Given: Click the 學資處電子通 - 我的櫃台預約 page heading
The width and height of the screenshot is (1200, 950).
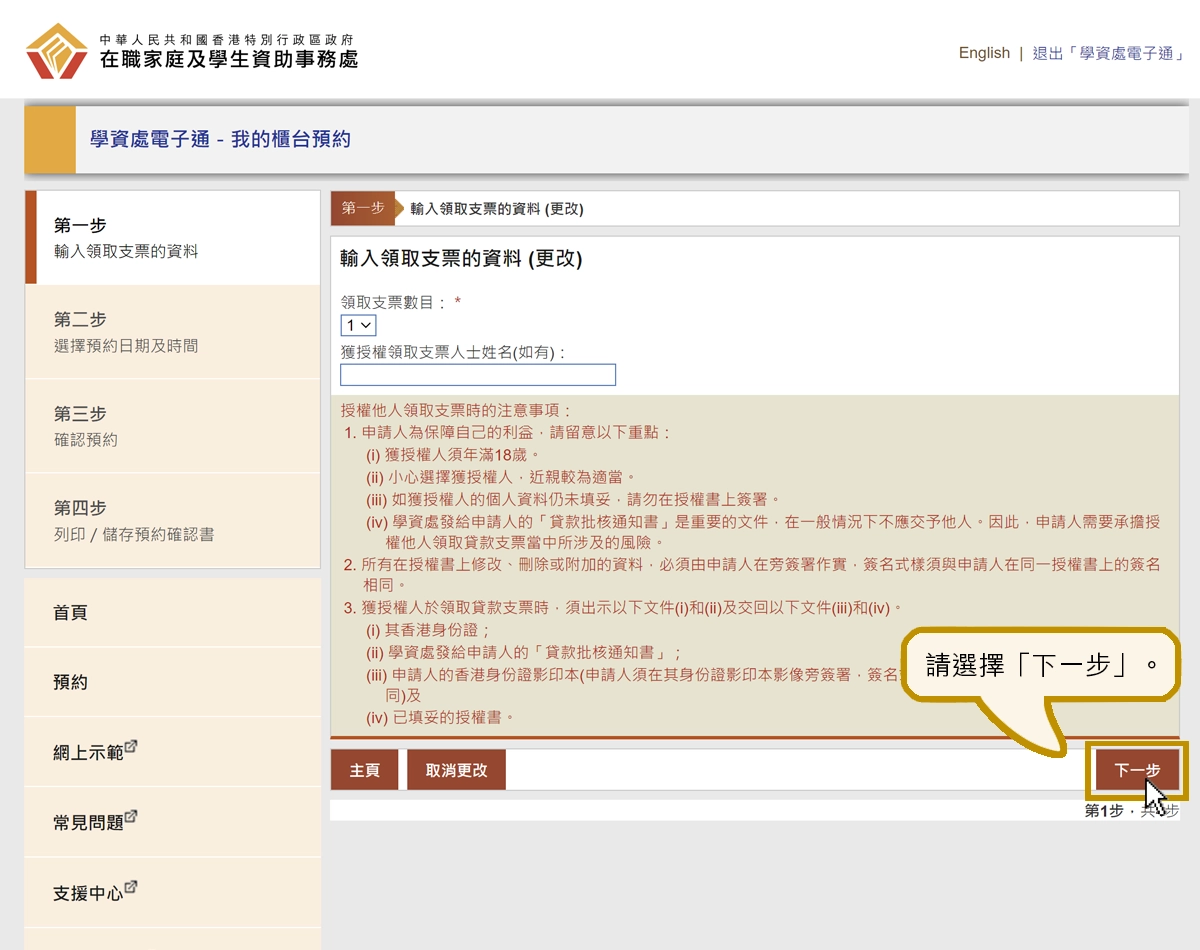Looking at the screenshot, I should tap(220, 140).
